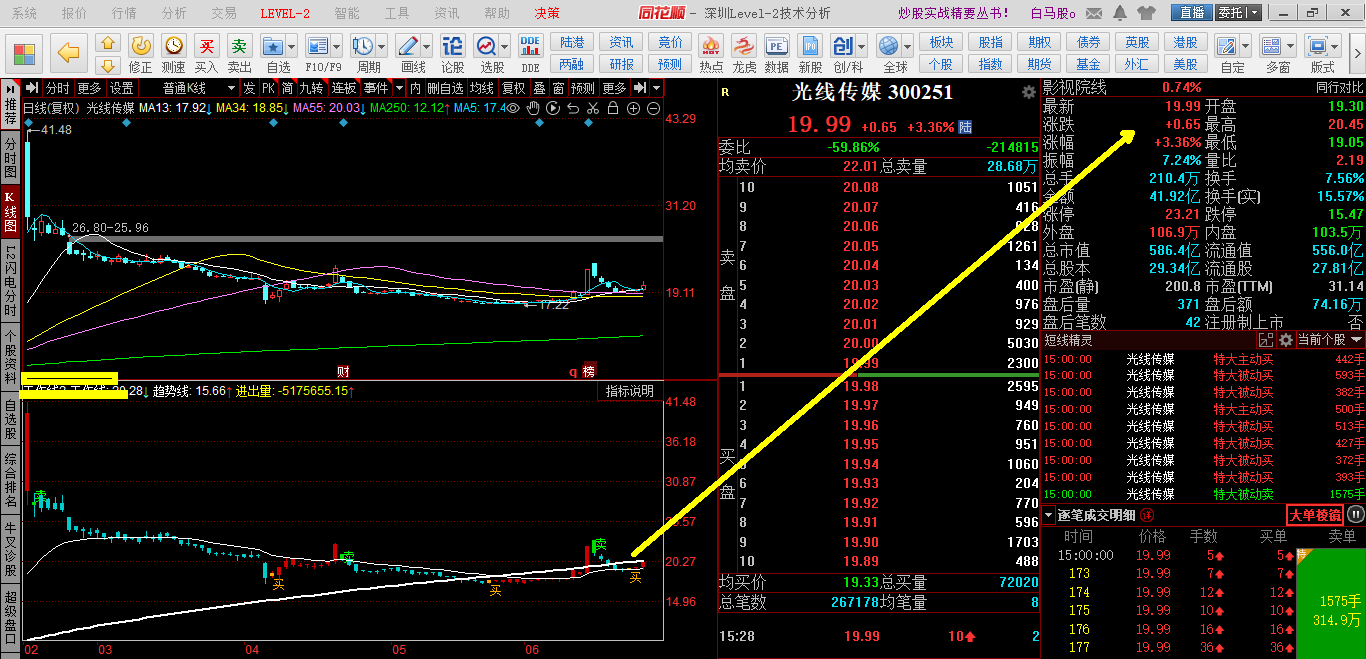Click the 自定 custom layout icon
The width and height of the screenshot is (1366, 659).
coord(1229,46)
